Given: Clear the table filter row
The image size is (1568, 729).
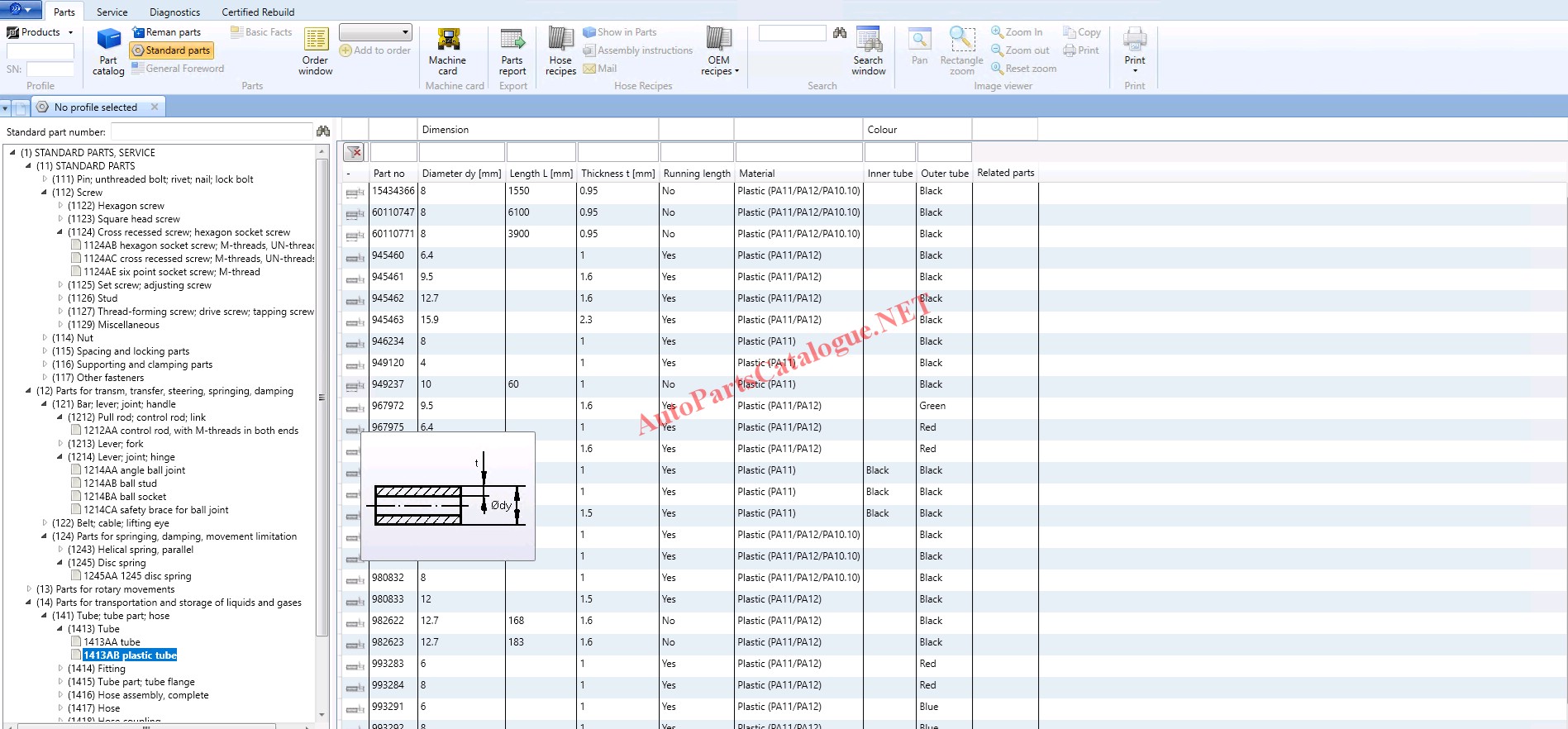Looking at the screenshot, I should pos(354,152).
